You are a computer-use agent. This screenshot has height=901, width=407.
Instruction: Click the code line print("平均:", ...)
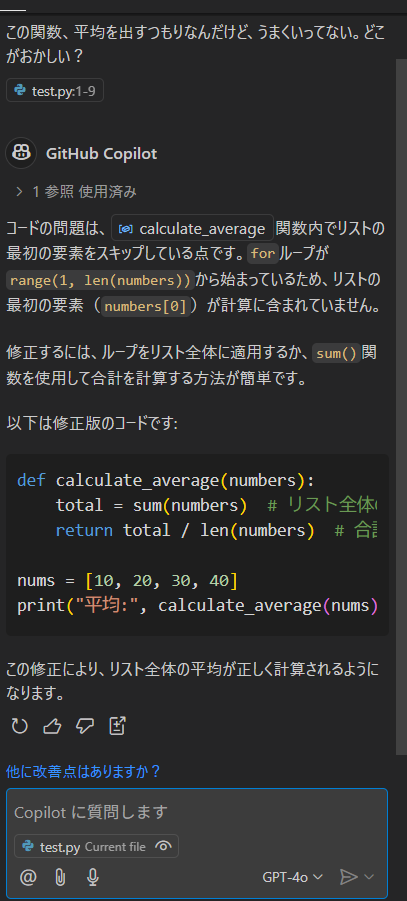pyautogui.click(x=198, y=606)
